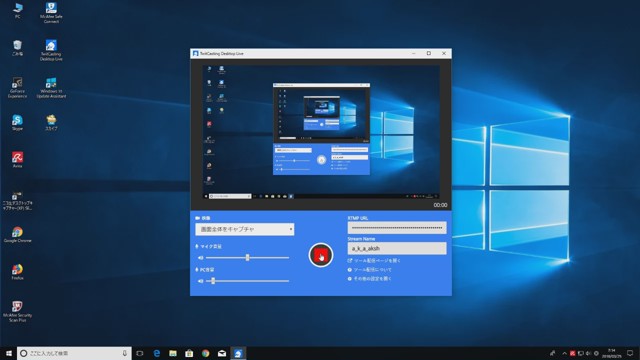Click the Windows Start button
Screen dimensions: 640x360
(x=9, y=353)
